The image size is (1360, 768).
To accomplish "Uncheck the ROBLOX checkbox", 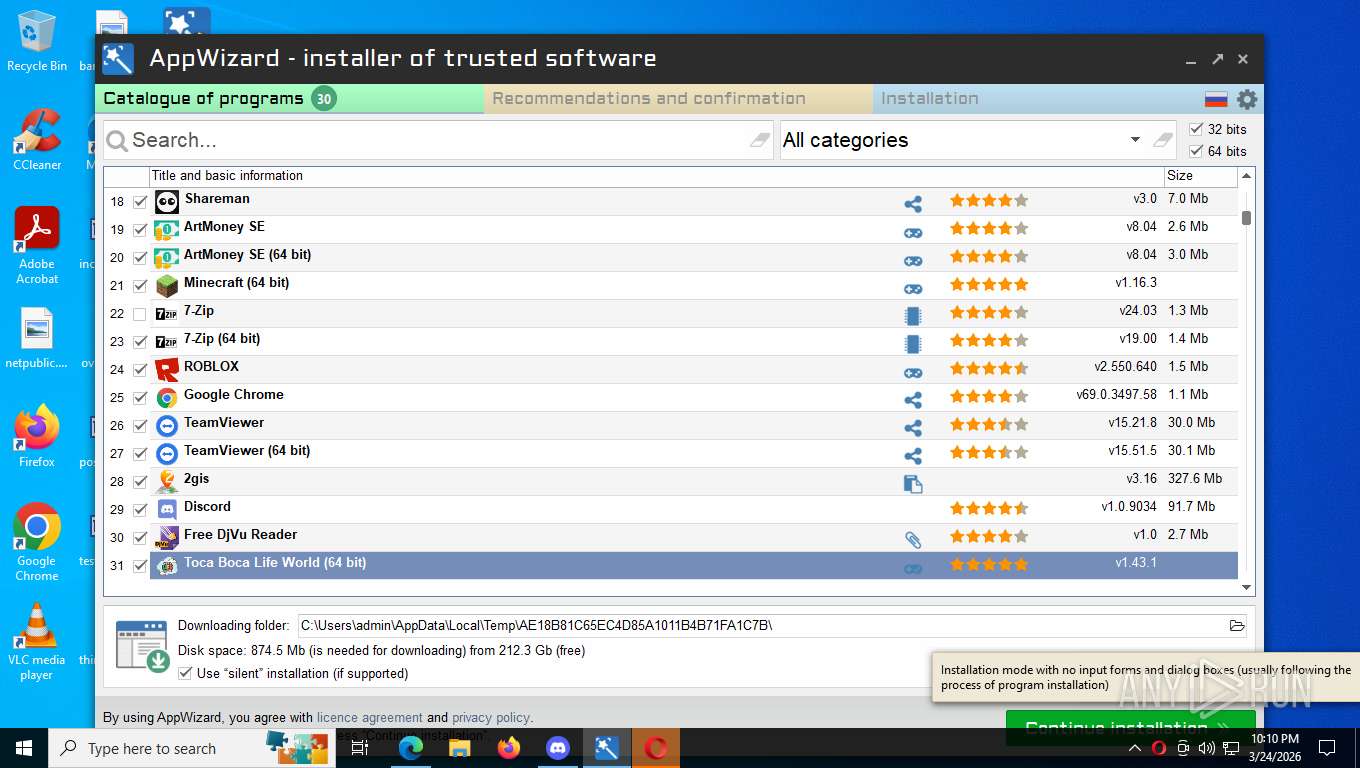I will tap(139, 370).
